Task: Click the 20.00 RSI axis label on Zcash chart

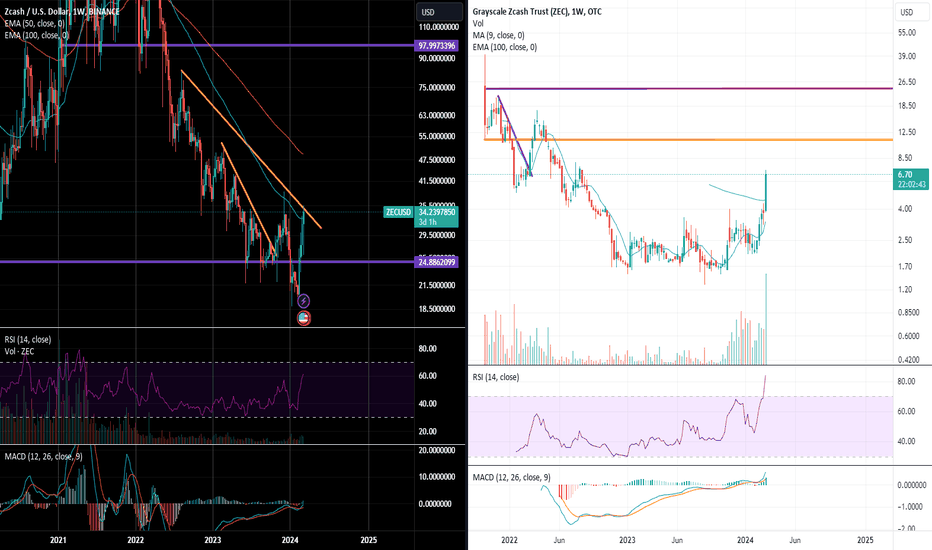Action: pos(428,432)
